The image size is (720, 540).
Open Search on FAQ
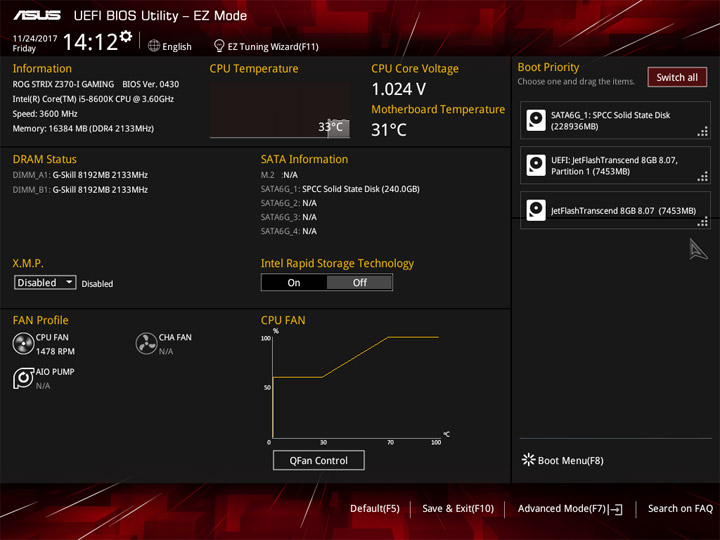tap(680, 508)
